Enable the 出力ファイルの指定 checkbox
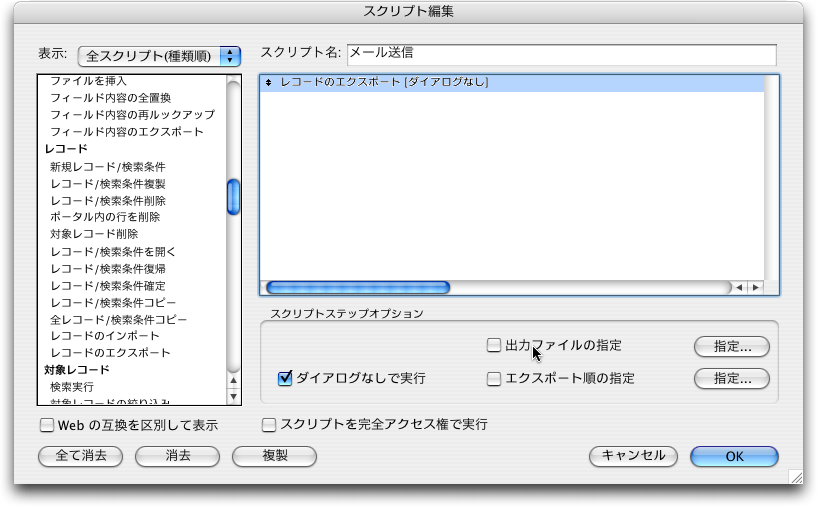The height and width of the screenshot is (507, 817). click(x=494, y=346)
